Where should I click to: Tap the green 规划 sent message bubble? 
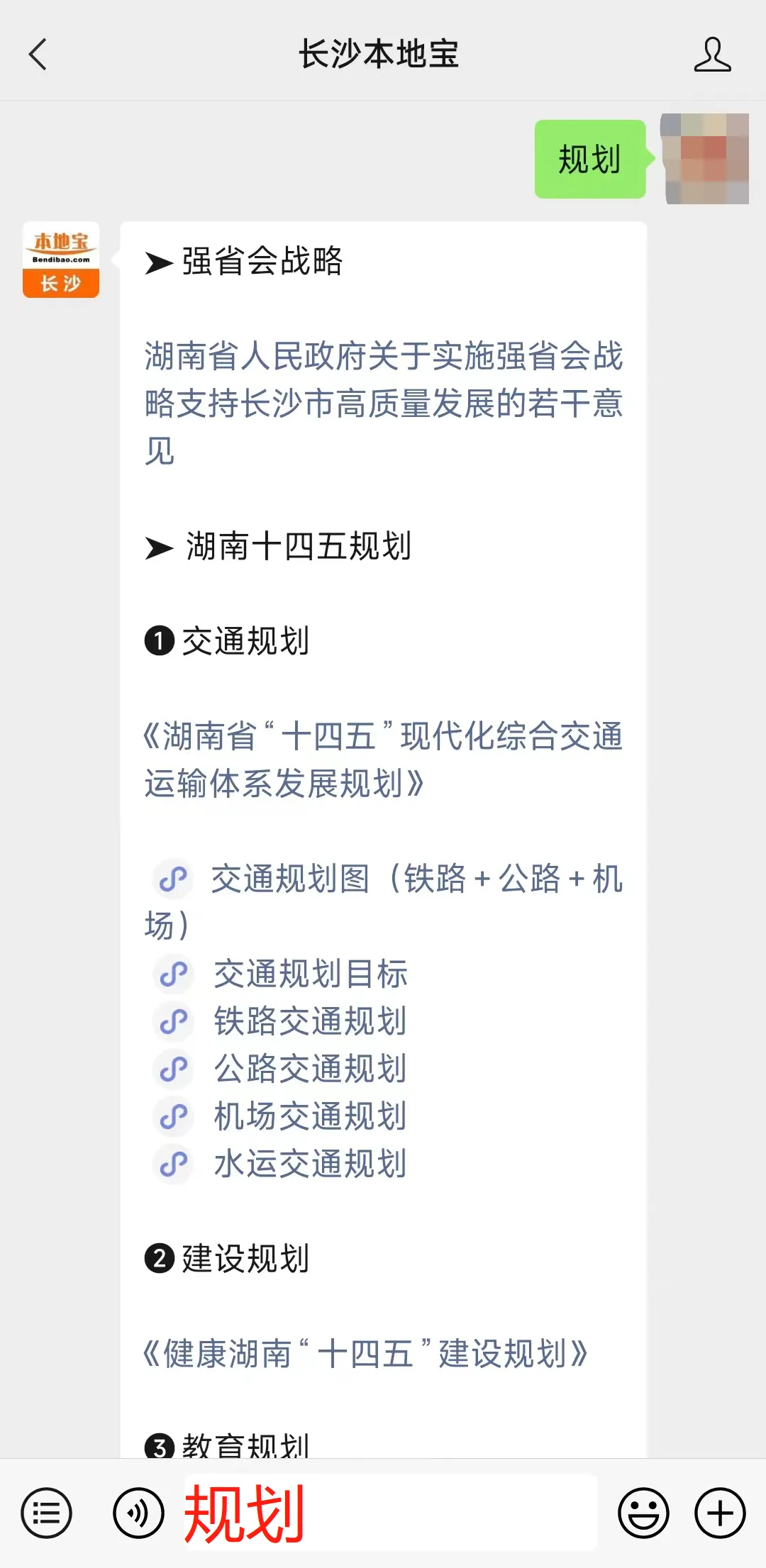590,159
